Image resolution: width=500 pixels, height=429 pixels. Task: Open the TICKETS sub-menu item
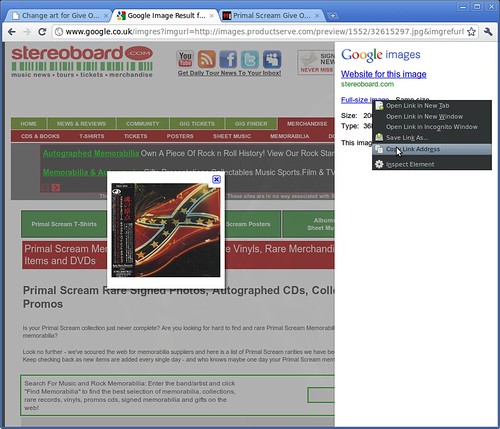coord(135,136)
